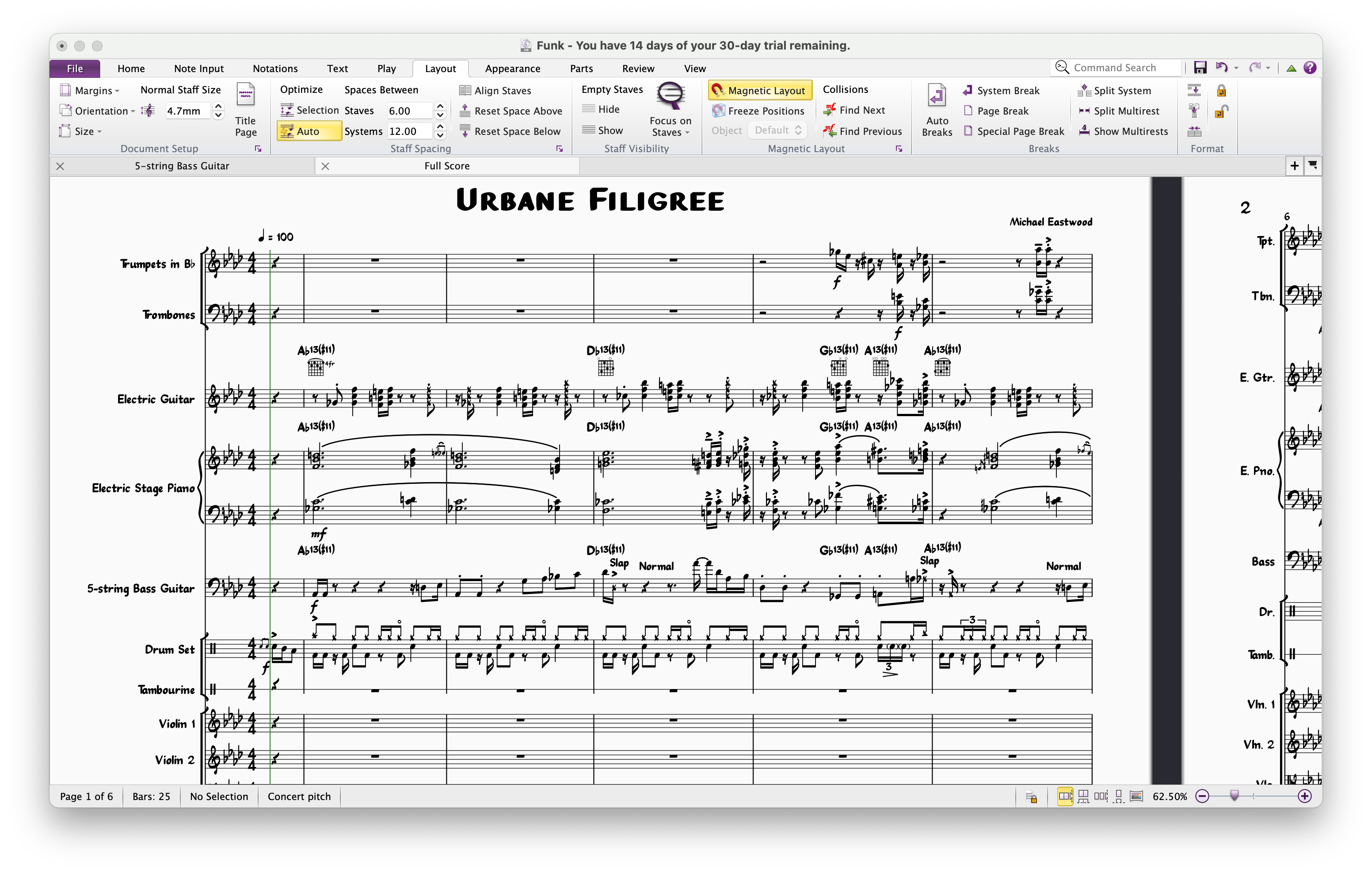Click the Align Staves icon
Screen dimensions: 1372x873
click(465, 90)
